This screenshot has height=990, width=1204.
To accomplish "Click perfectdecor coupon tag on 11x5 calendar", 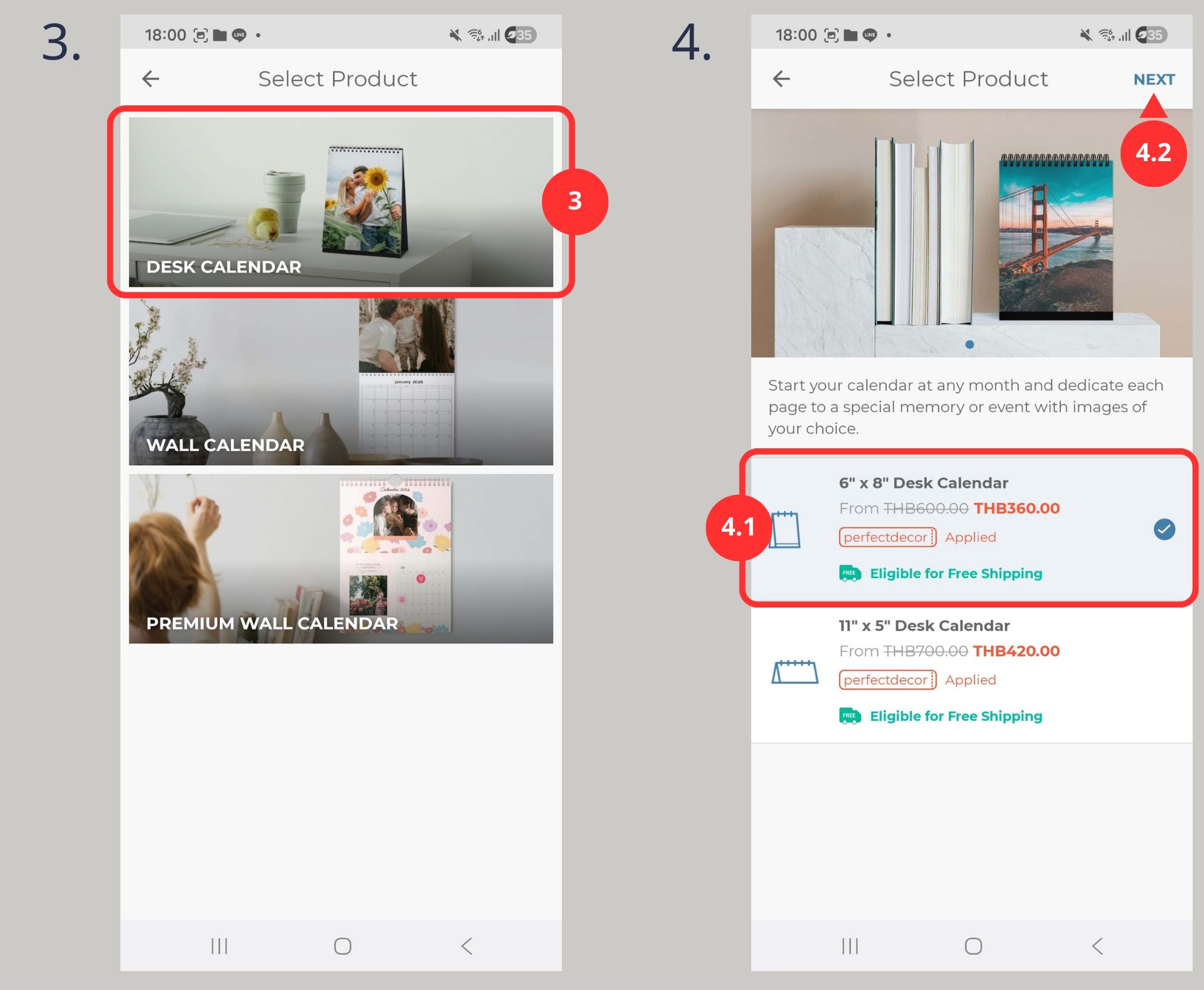I will coord(887,680).
